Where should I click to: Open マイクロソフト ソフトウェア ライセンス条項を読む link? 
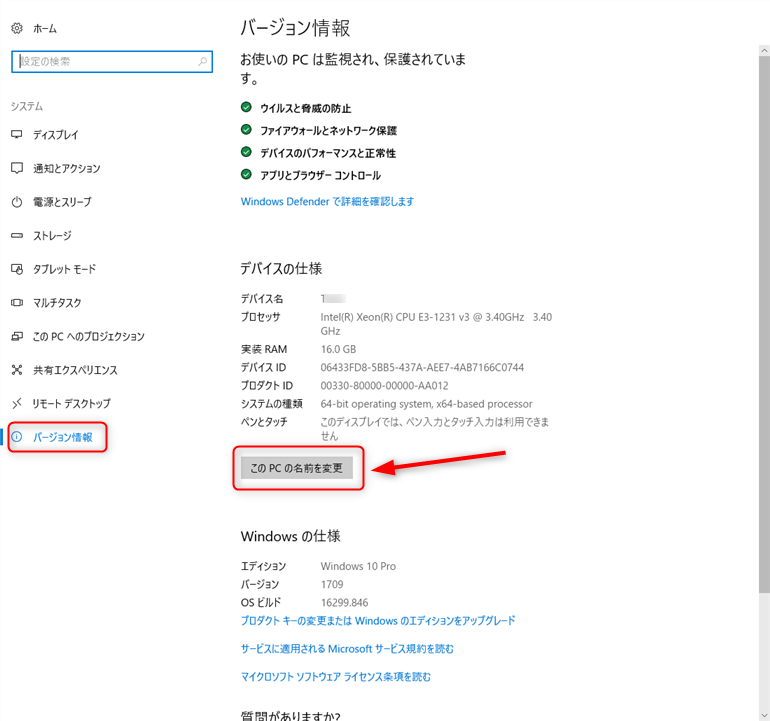336,677
